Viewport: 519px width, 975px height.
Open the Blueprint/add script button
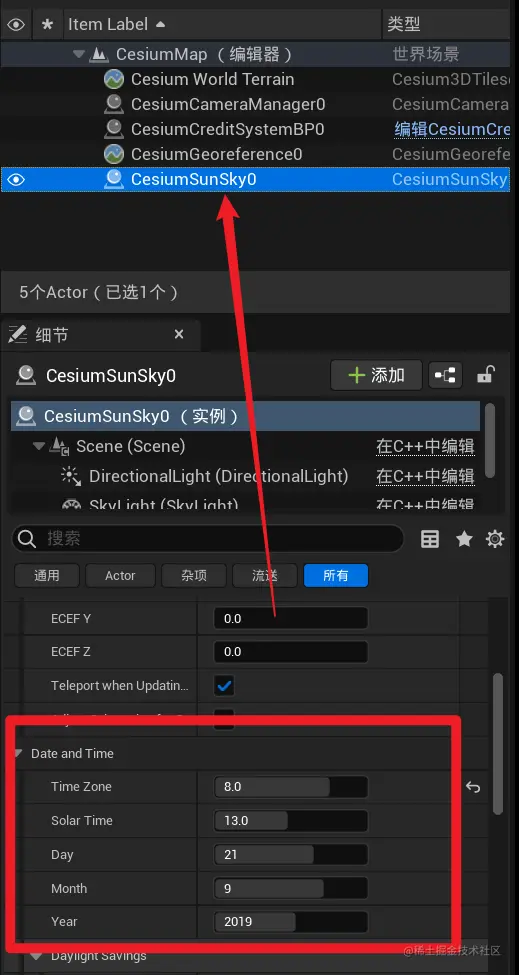[x=445, y=375]
